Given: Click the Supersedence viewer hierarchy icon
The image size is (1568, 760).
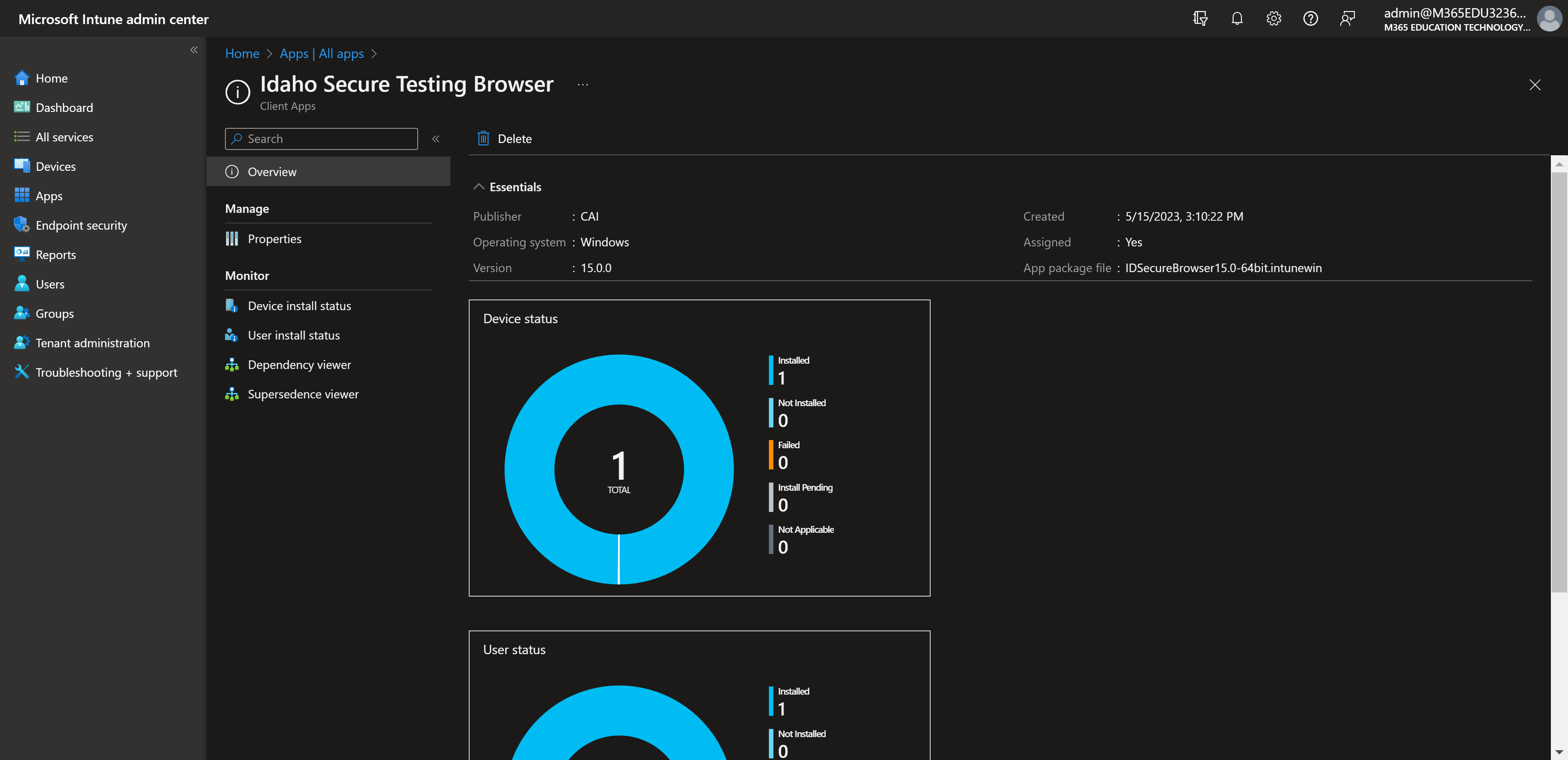Looking at the screenshot, I should (x=232, y=394).
